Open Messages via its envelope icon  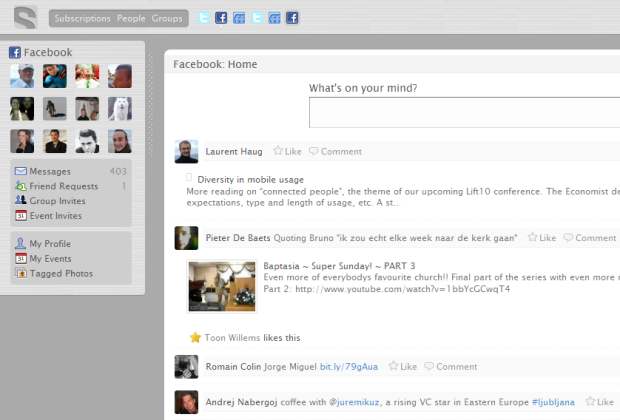click(21, 171)
